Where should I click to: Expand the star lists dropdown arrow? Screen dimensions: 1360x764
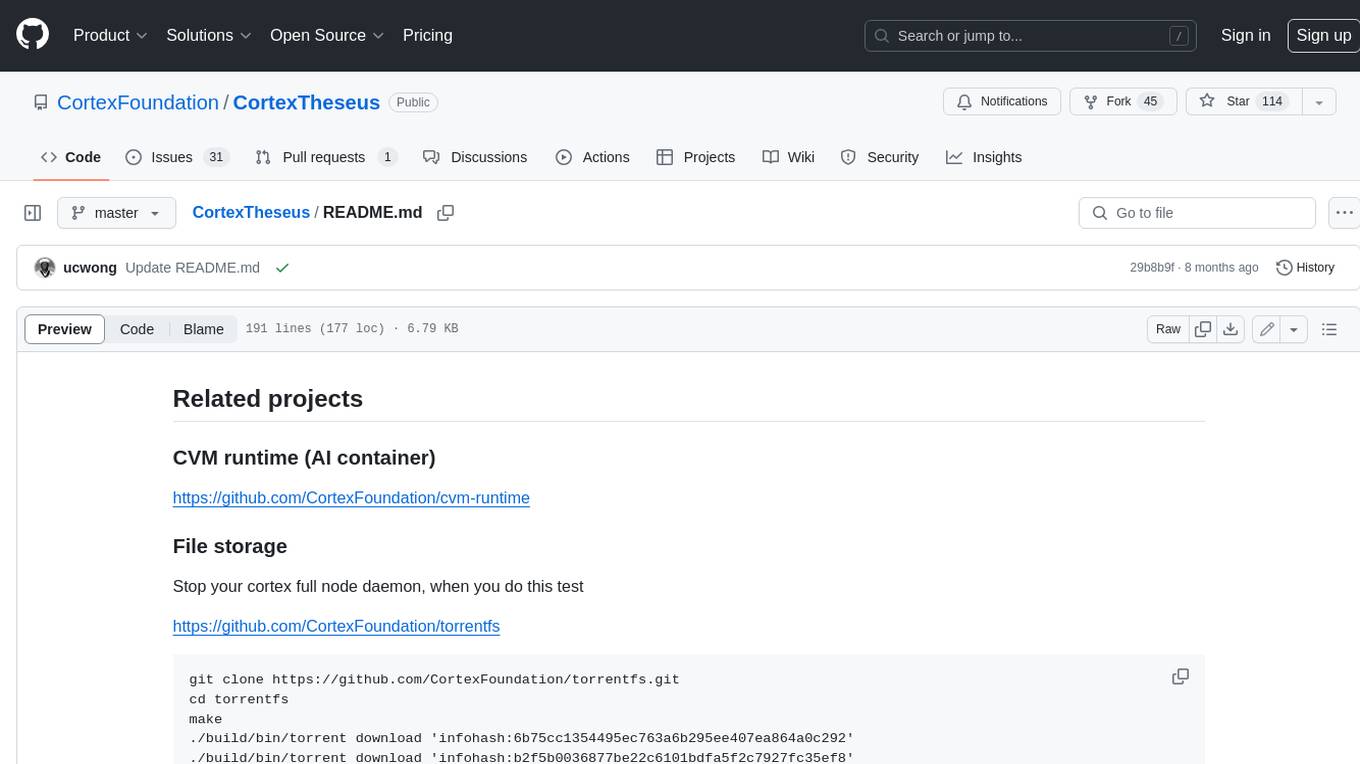coord(1319,102)
